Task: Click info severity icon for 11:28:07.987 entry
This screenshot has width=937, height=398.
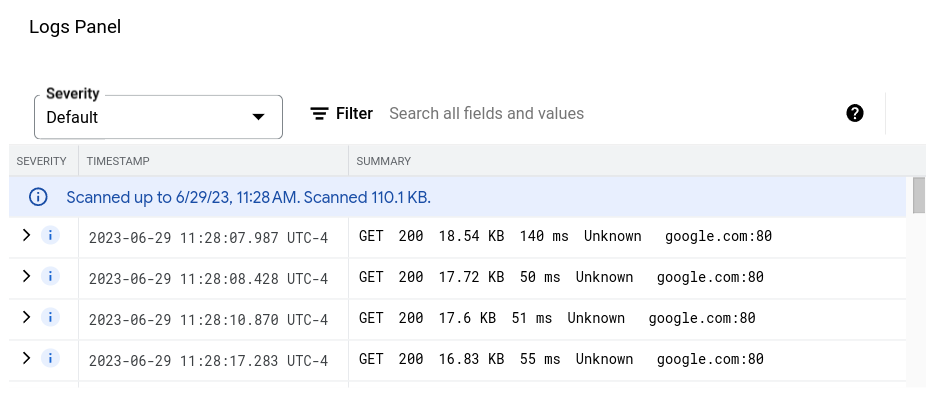Action: (50, 235)
